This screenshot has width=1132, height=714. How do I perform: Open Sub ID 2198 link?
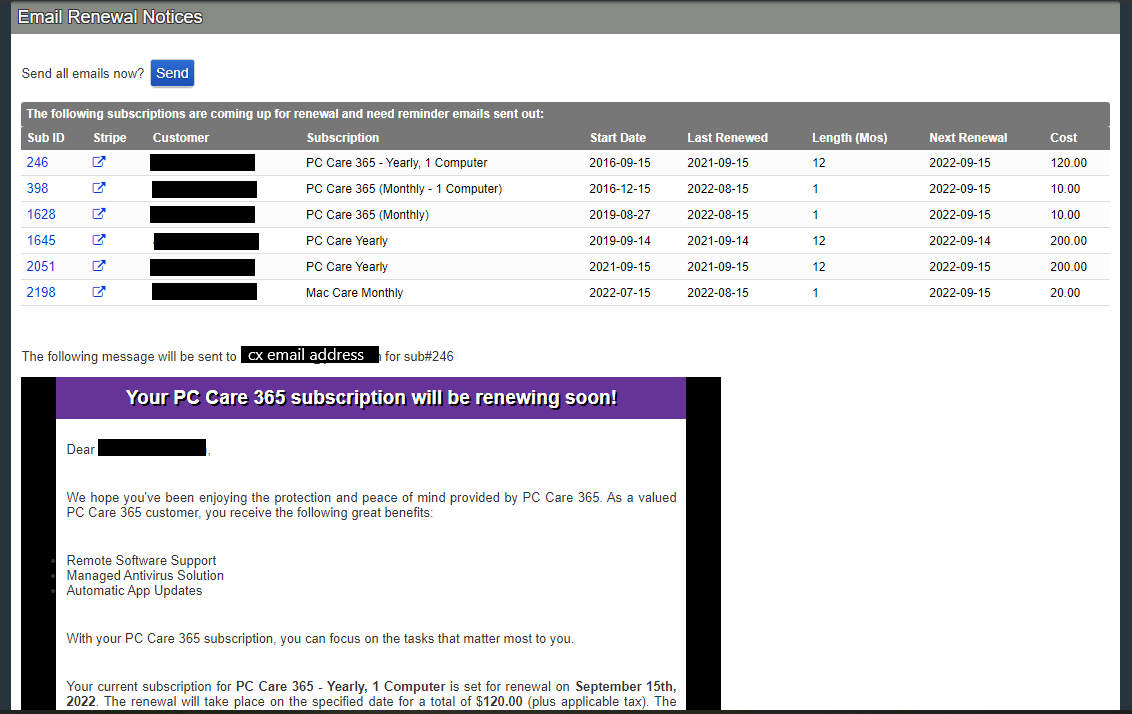tap(41, 292)
